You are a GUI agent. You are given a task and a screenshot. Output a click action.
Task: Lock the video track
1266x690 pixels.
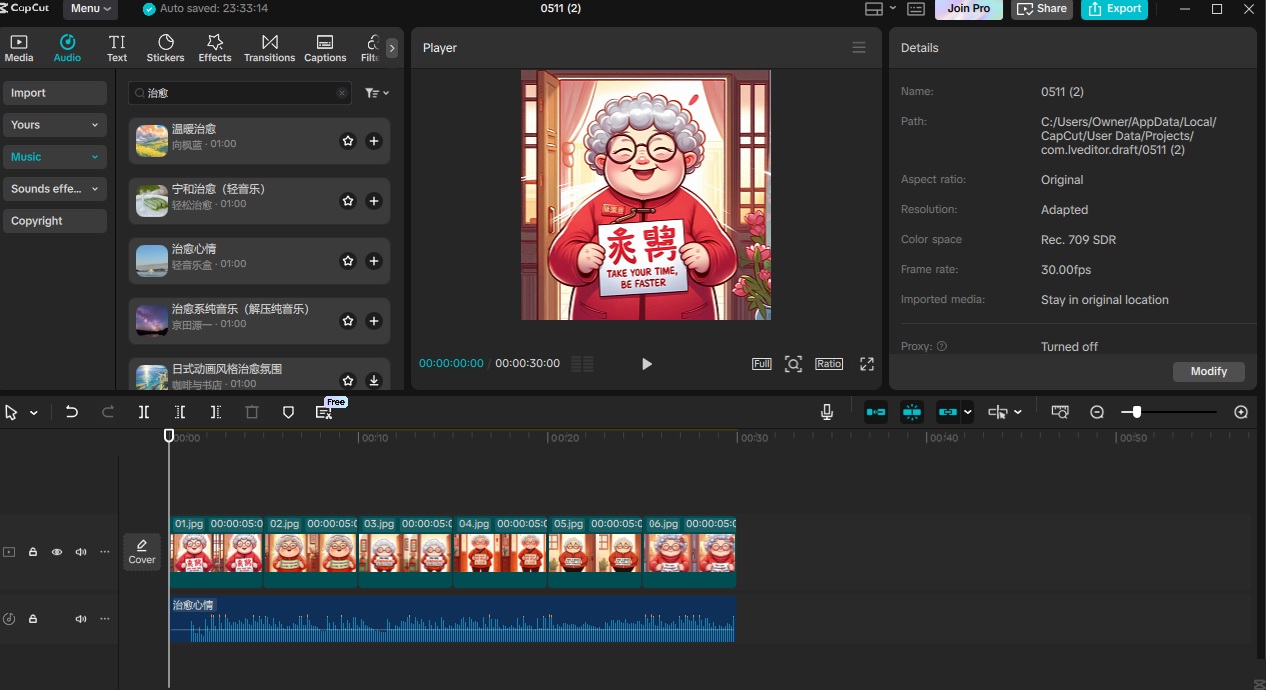tap(33, 552)
